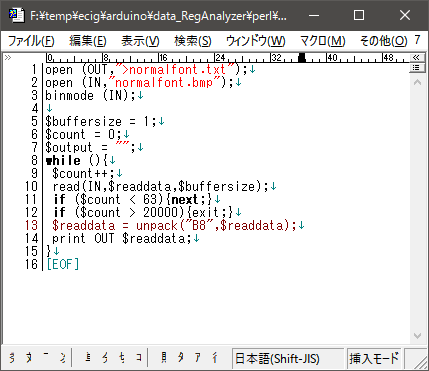The width and height of the screenshot is (429, 371).
Task: Click the 挿入モード insert mode indicator
Action: (x=374, y=359)
